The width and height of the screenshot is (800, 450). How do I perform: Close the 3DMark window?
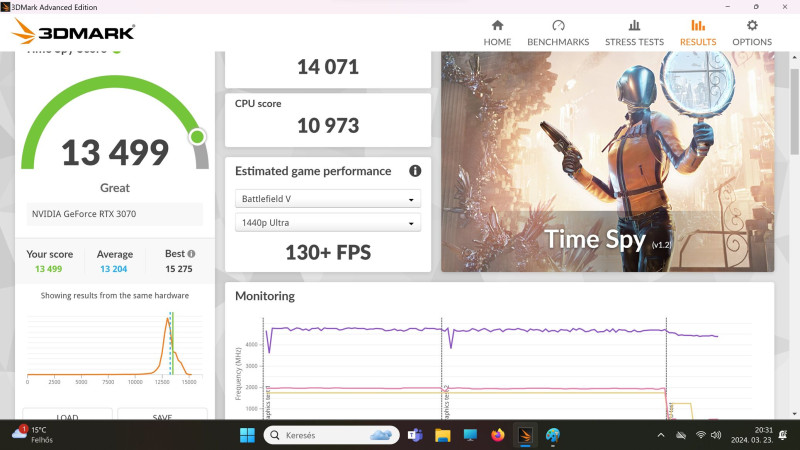pos(785,7)
